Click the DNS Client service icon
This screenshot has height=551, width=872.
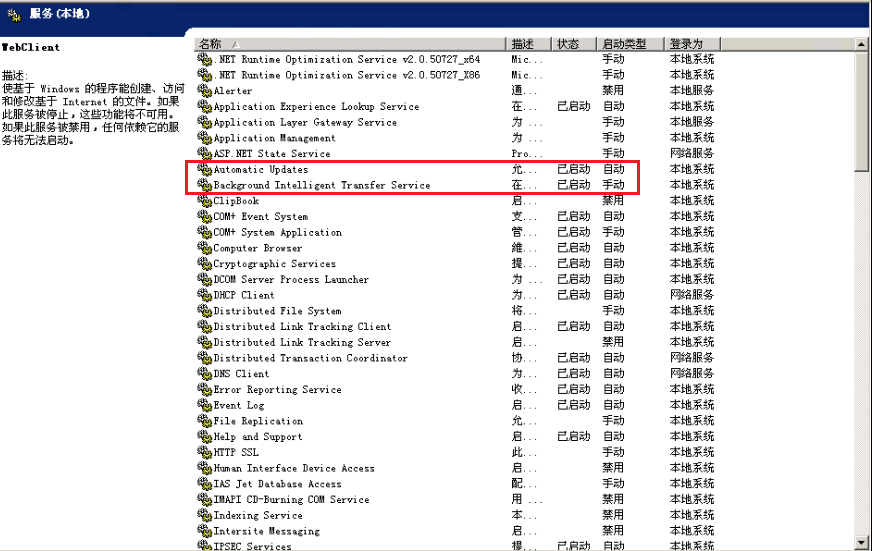pos(205,374)
